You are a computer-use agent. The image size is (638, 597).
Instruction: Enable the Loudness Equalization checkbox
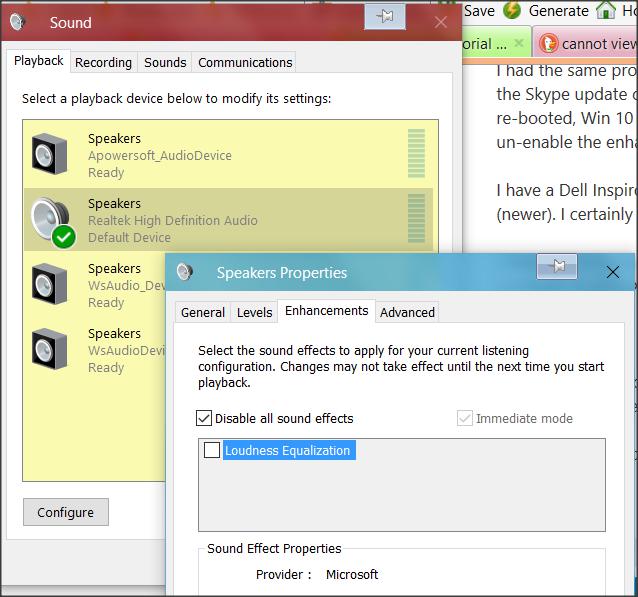coord(212,450)
